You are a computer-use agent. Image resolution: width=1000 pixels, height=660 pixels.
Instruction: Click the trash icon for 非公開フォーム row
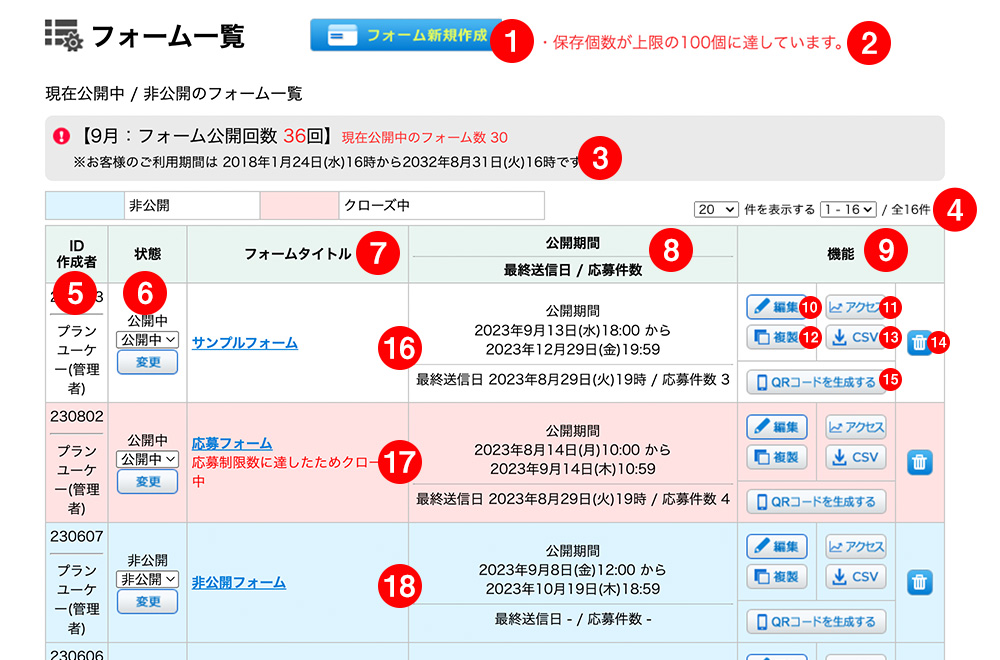pos(919,582)
